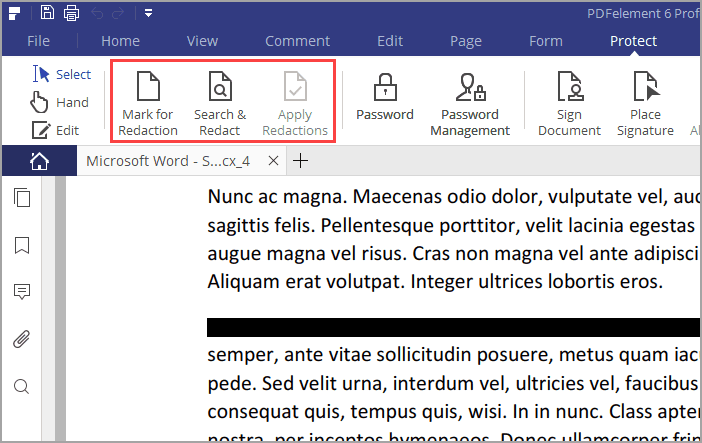Open the search panel magnifier icon
Image resolution: width=702 pixels, height=443 pixels.
[21, 386]
